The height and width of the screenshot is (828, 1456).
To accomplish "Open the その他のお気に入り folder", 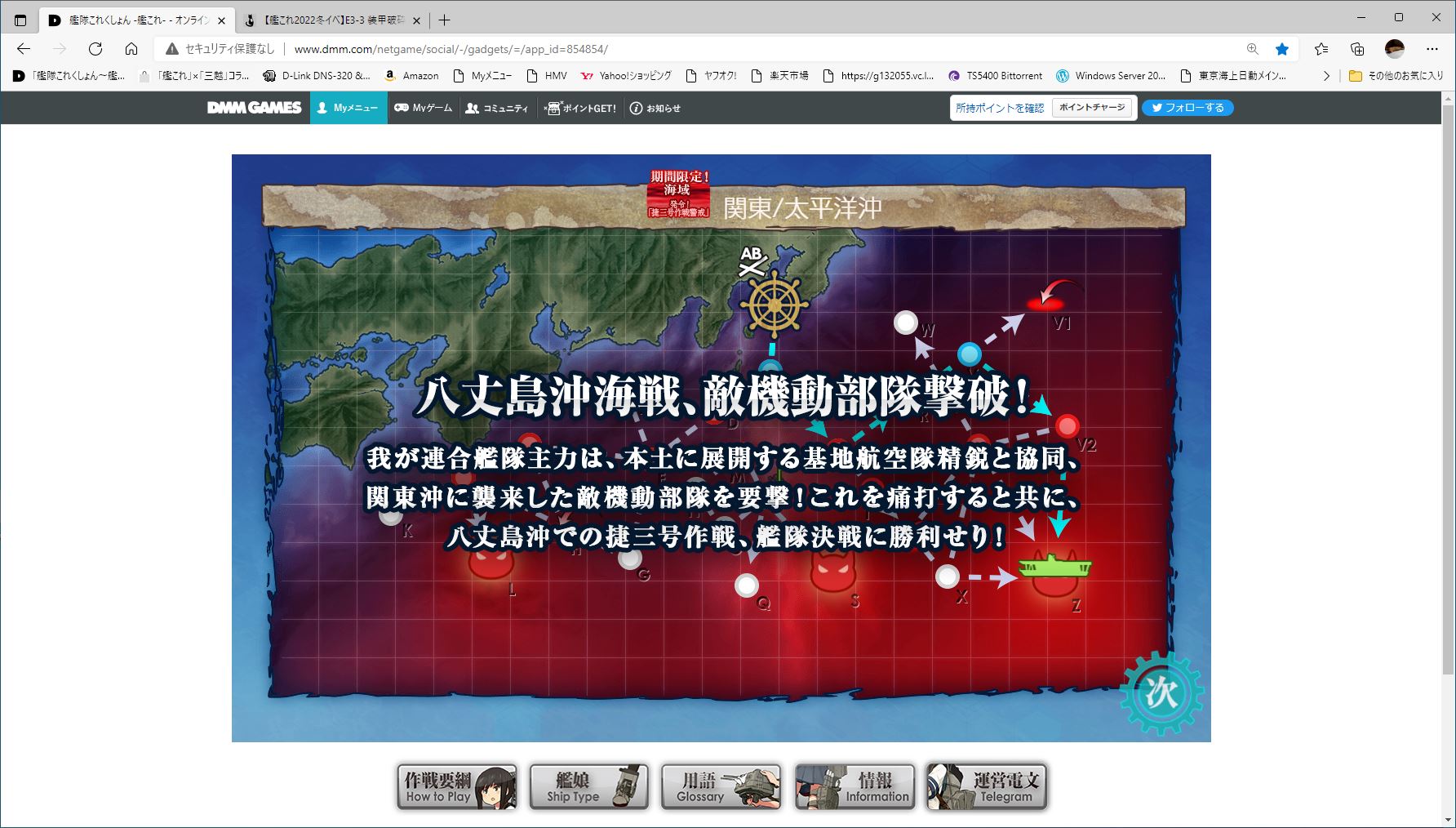I will point(1396,76).
